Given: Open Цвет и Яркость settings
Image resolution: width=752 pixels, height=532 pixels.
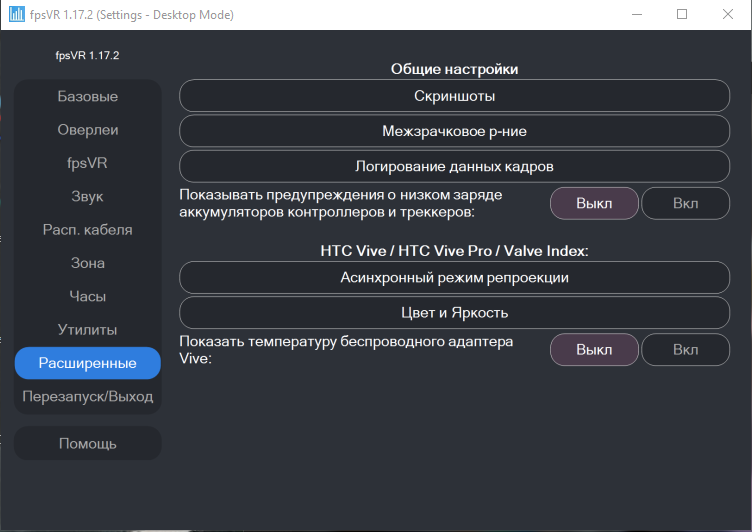Looking at the screenshot, I should (455, 313).
